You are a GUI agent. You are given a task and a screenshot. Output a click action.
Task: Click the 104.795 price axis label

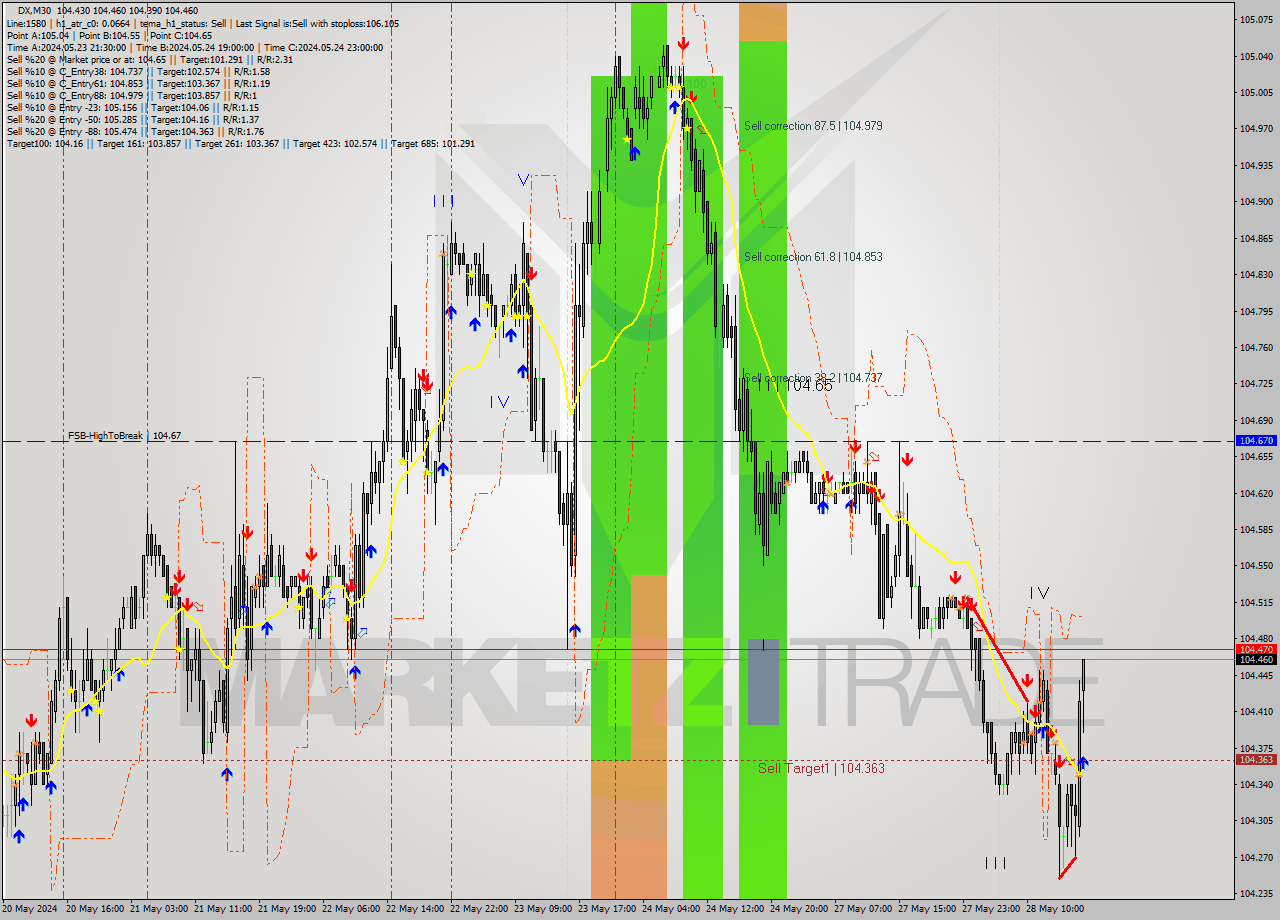tap(1256, 311)
